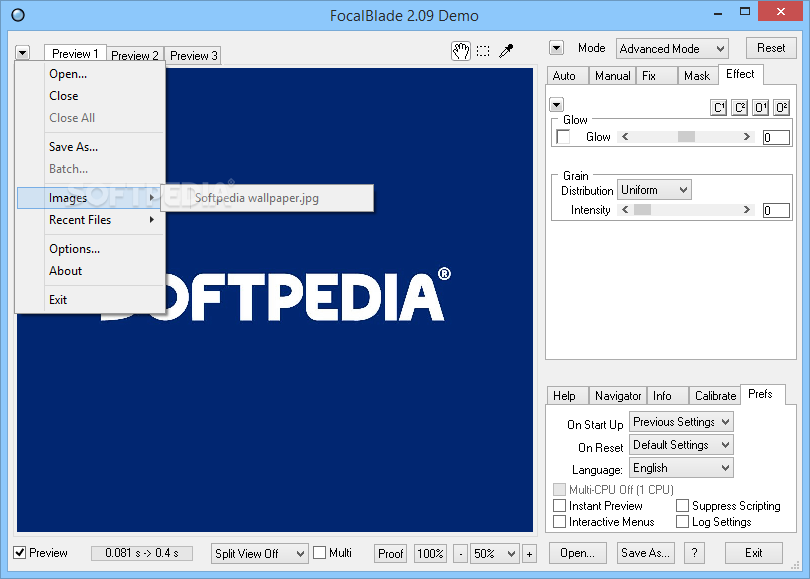The height and width of the screenshot is (579, 810).
Task: Click the Multi-CPU Off checkbox
Action: 559,489
